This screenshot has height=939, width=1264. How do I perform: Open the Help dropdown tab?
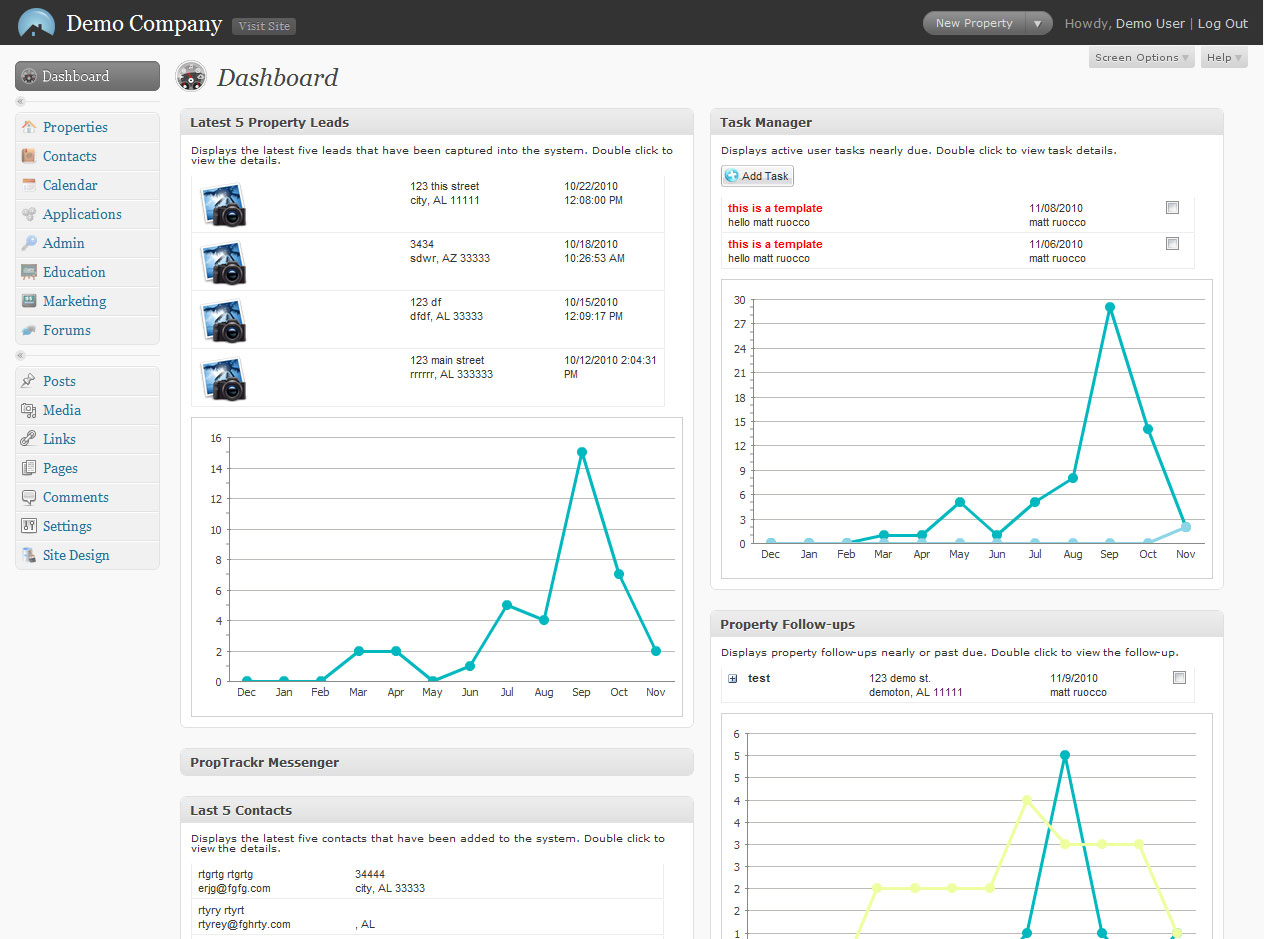click(x=1224, y=58)
